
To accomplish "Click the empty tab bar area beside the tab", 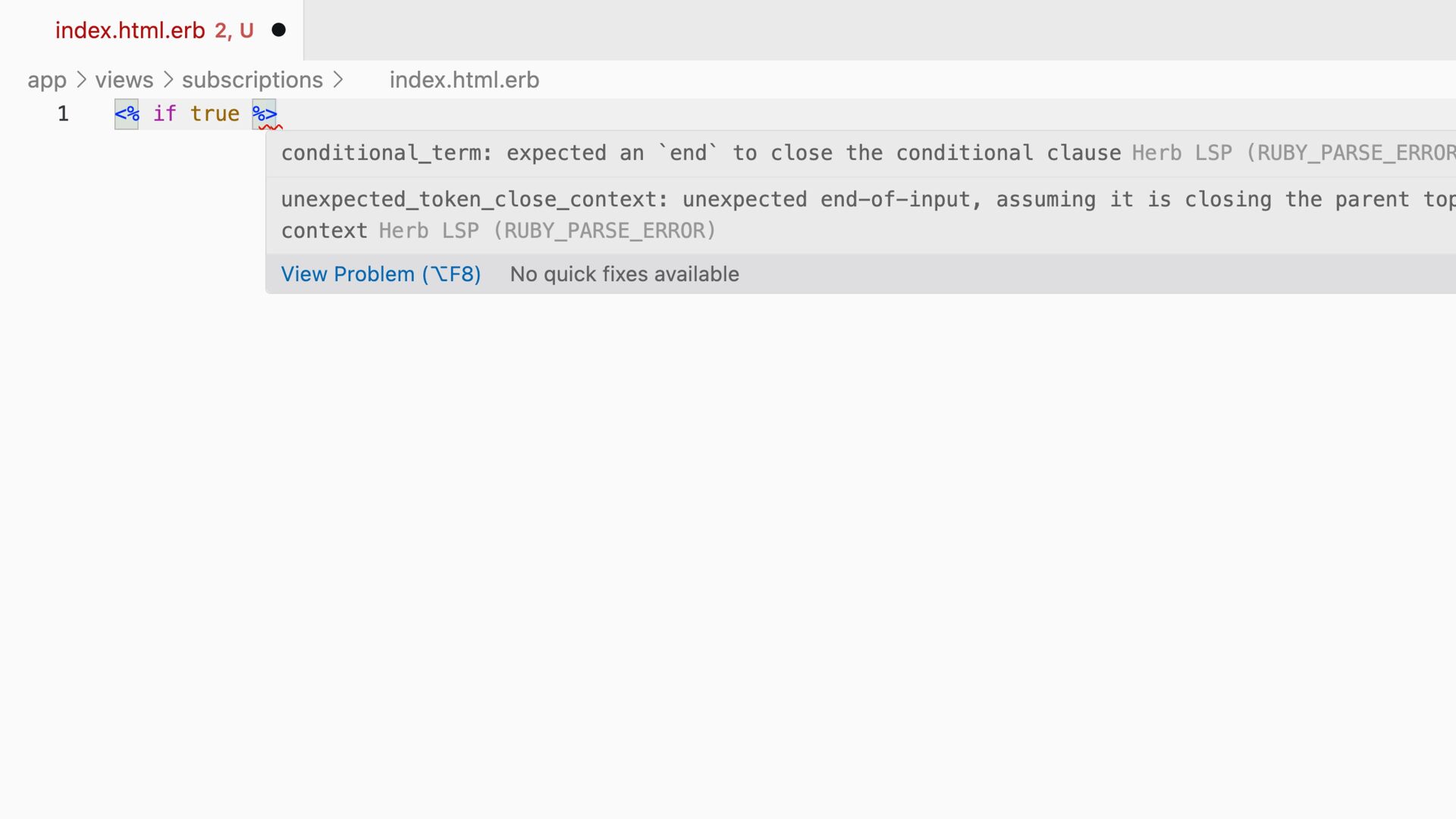I will click(834, 30).
